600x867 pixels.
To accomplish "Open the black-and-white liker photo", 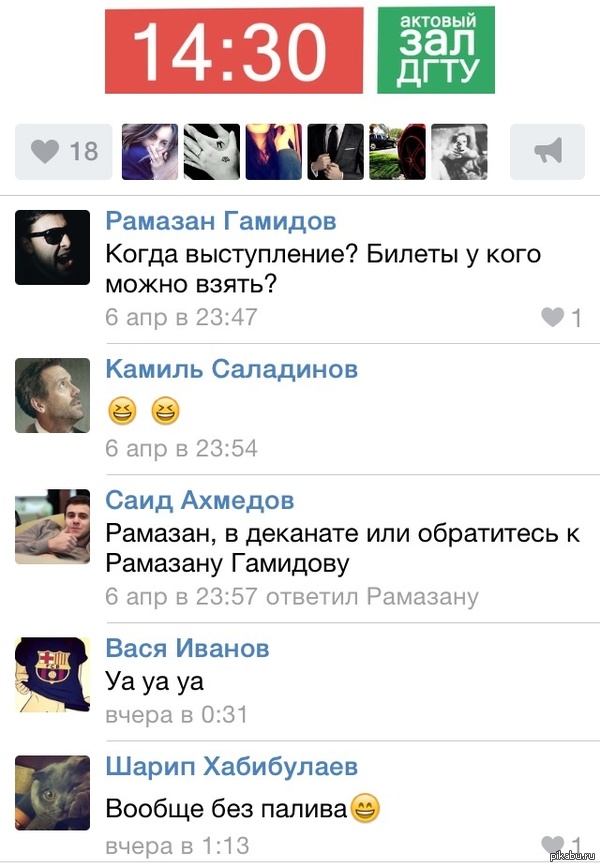I will pos(460,152).
